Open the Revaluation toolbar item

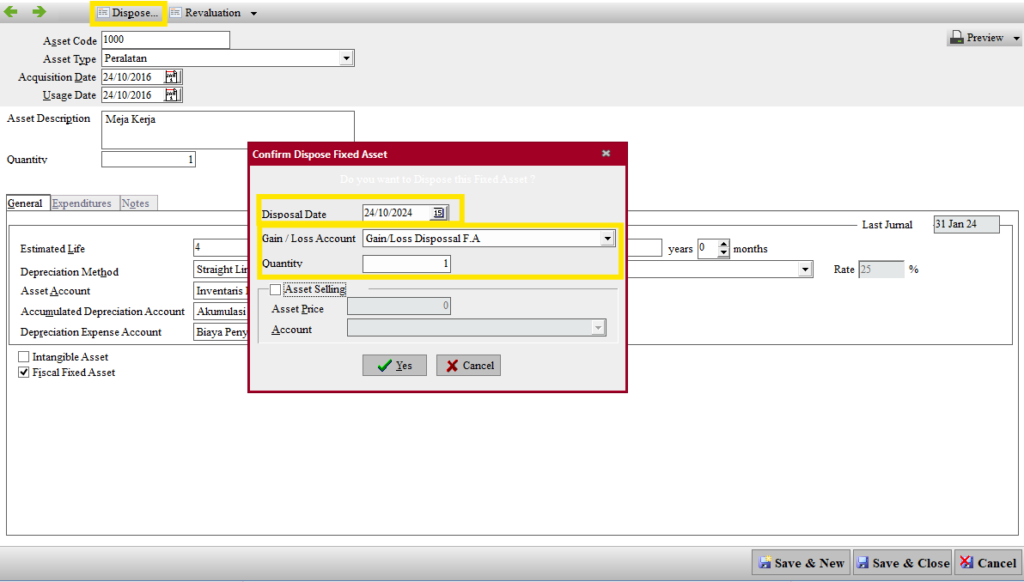tap(205, 13)
